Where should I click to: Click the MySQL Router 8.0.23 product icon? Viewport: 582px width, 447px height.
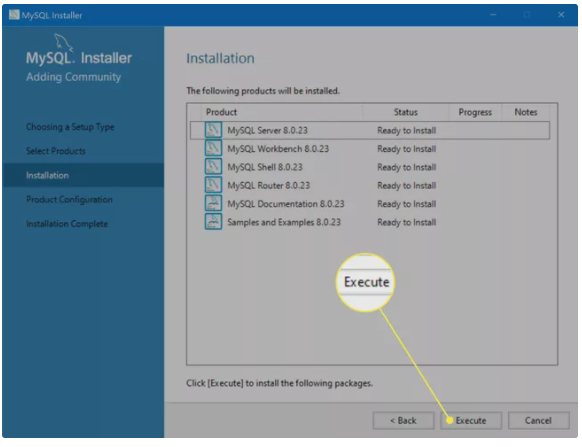click(213, 185)
